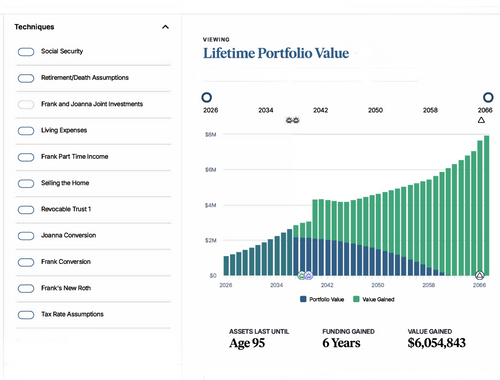Click the 2042 label on the range timeline
The image size is (500, 380).
click(321, 110)
